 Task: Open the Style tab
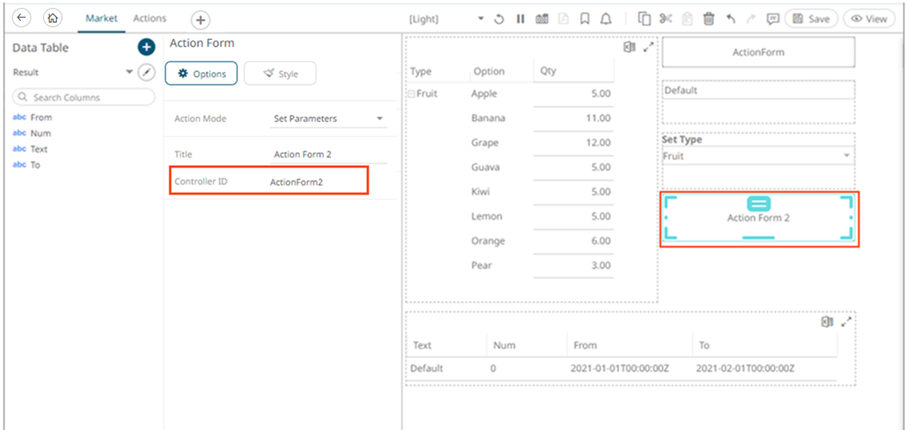(280, 73)
